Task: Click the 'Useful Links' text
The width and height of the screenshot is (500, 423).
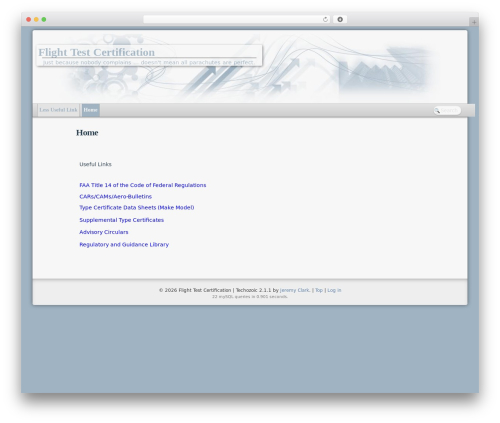Action: (95, 164)
